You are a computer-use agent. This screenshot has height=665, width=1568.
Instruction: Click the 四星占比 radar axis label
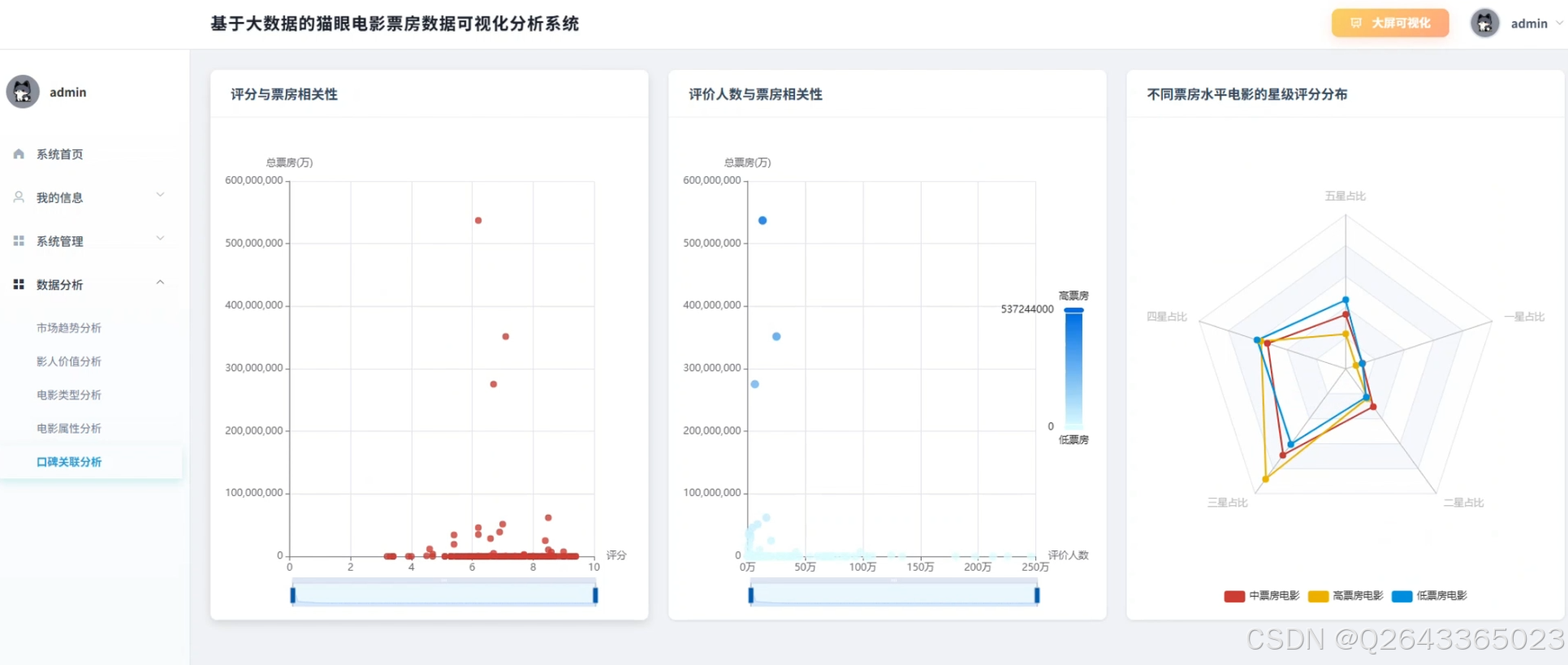pos(1167,317)
